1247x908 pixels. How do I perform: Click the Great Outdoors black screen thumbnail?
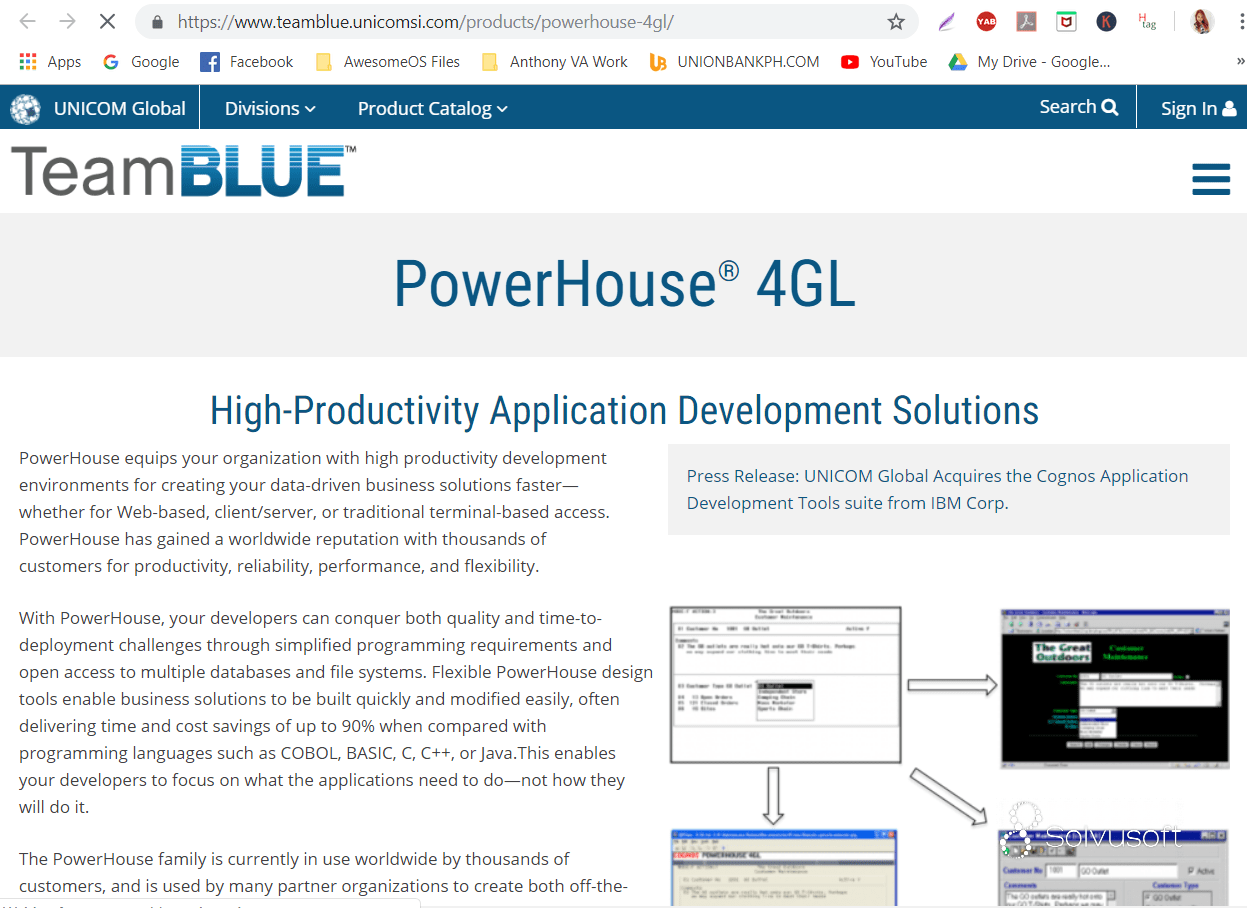(x=1115, y=688)
